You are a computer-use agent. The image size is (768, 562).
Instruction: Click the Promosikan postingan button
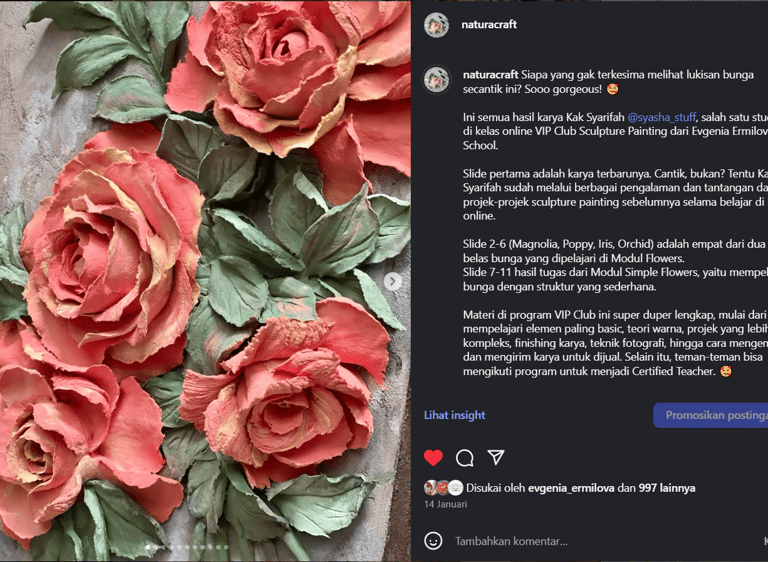pos(711,415)
